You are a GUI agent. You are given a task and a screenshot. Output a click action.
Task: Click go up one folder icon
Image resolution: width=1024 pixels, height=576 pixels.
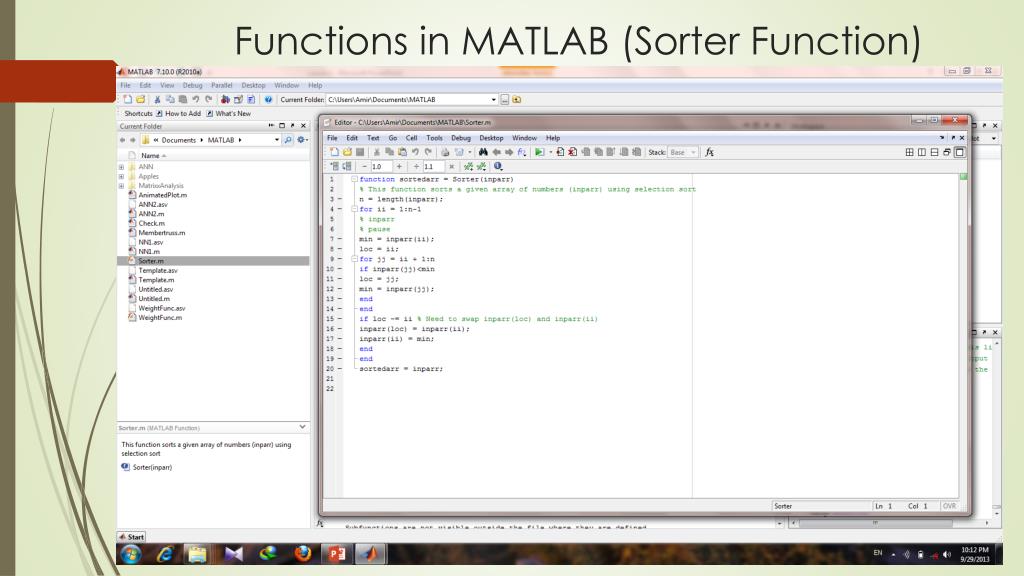(517, 100)
